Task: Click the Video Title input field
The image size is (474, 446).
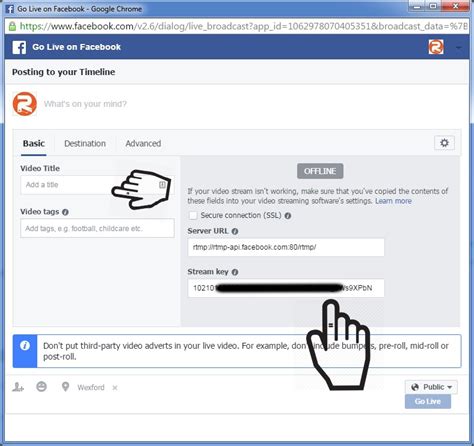Action: point(97,185)
